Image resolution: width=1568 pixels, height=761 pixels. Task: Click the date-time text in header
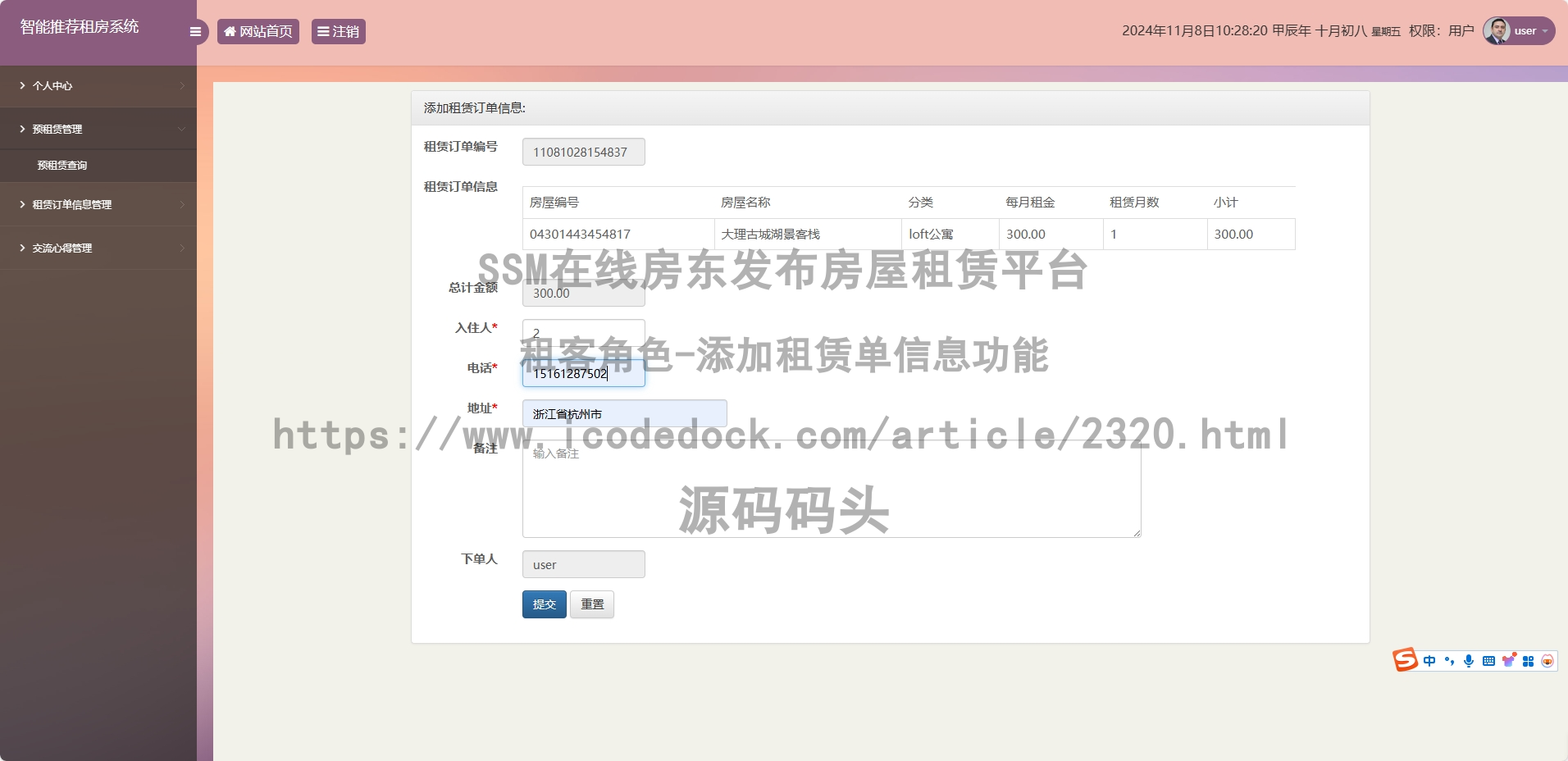pyautogui.click(x=1261, y=31)
